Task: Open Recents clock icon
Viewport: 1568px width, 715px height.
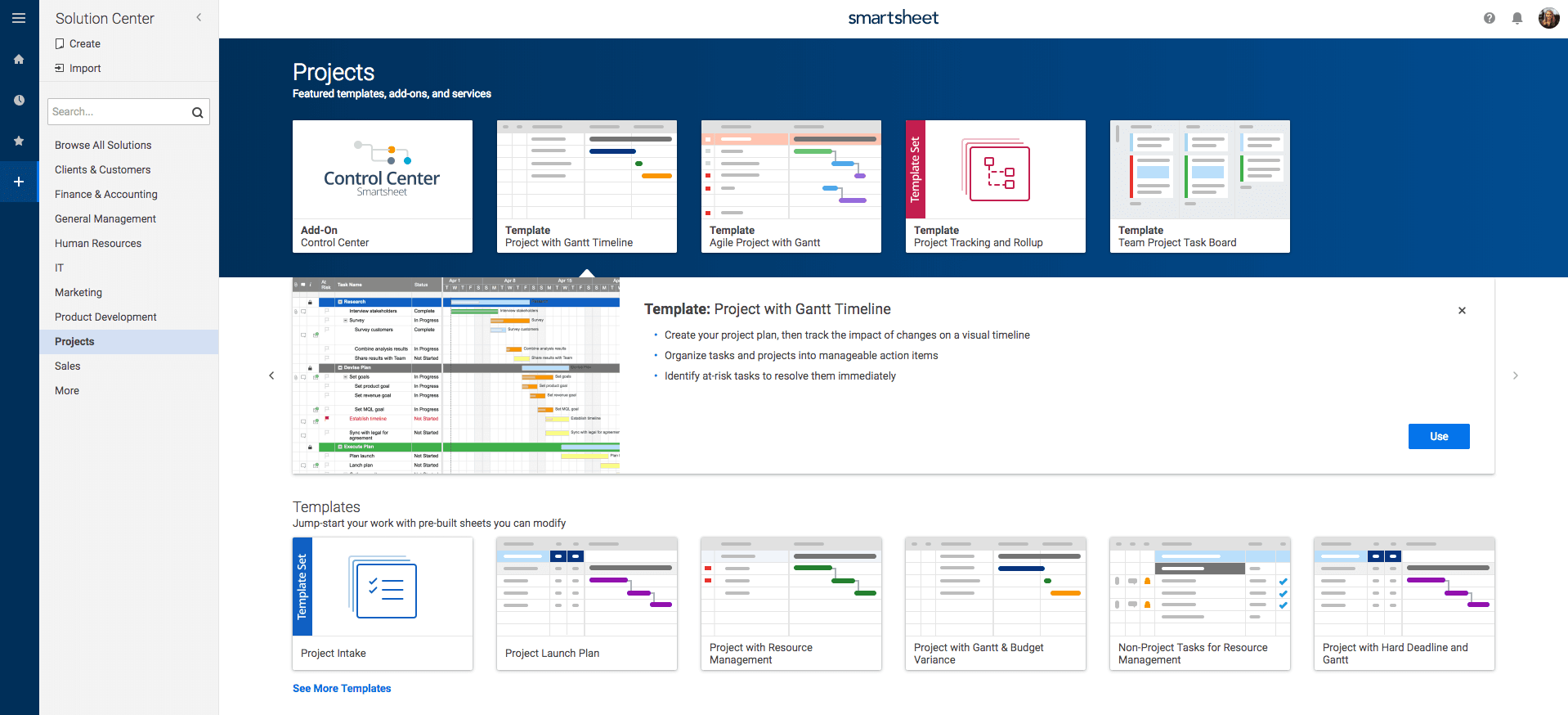Action: (x=19, y=100)
